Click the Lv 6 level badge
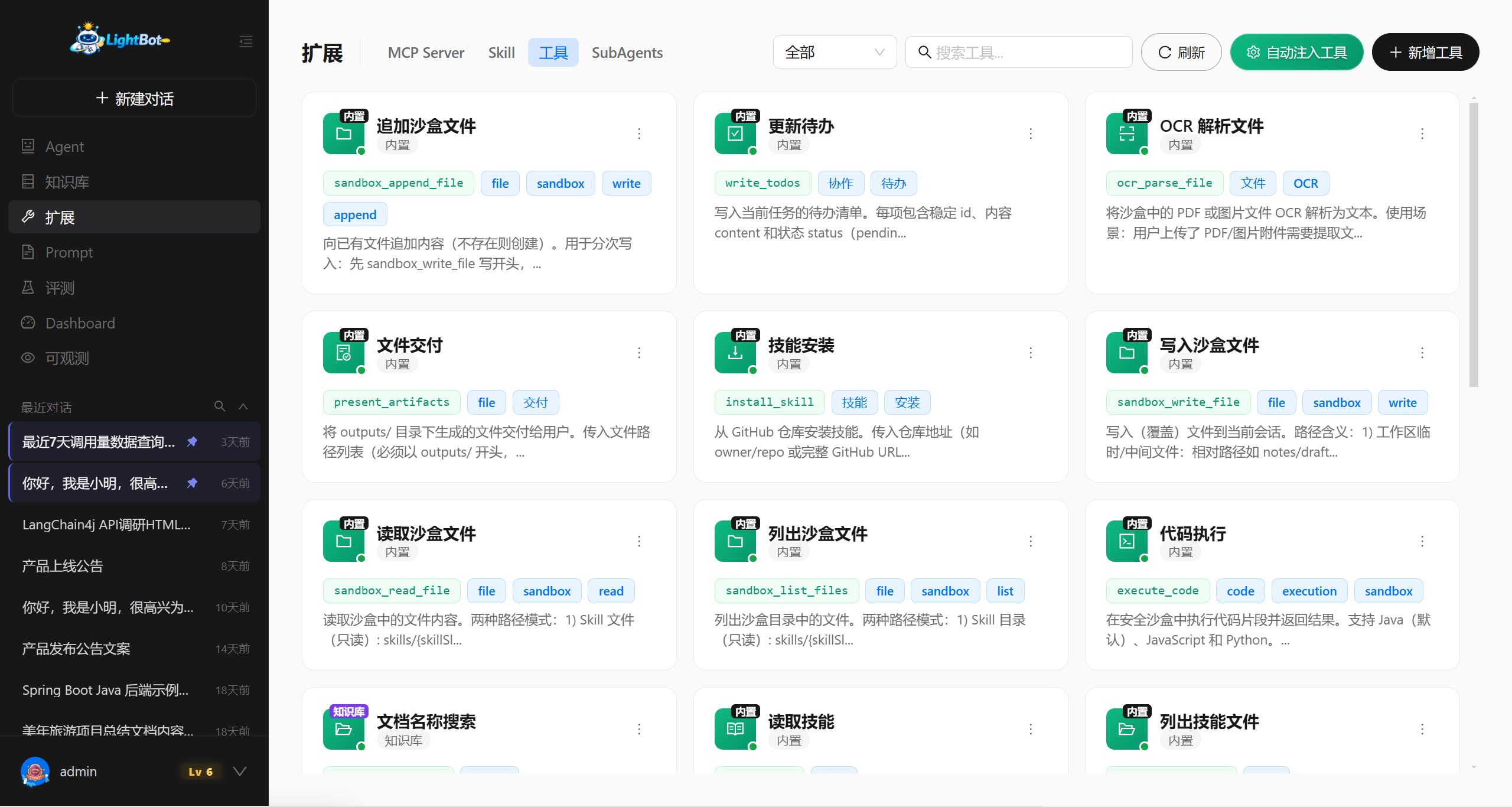 [x=200, y=772]
